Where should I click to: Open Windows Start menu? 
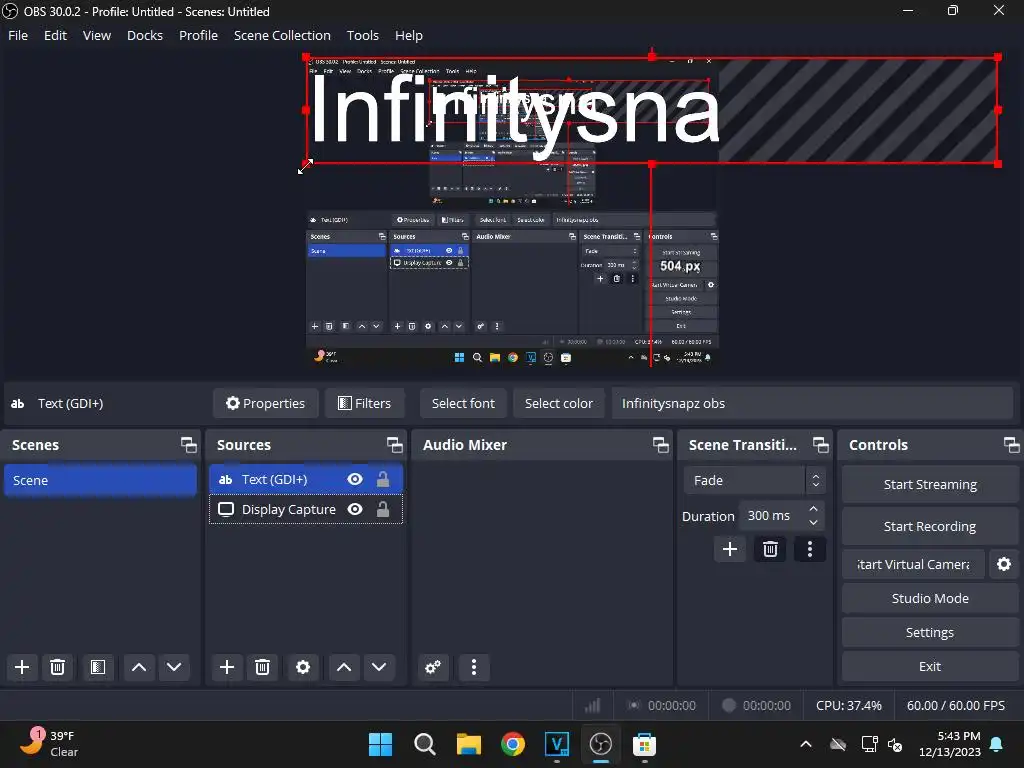(380, 744)
